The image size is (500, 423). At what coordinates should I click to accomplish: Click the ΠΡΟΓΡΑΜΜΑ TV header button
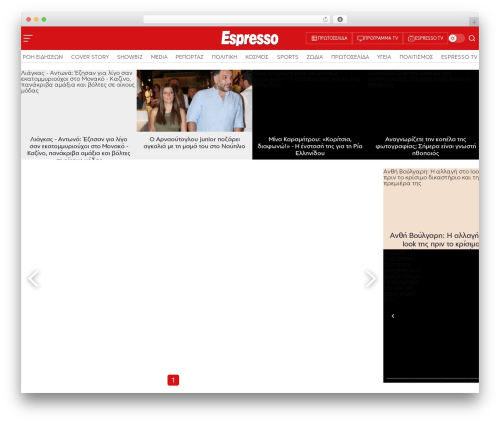[x=377, y=38]
